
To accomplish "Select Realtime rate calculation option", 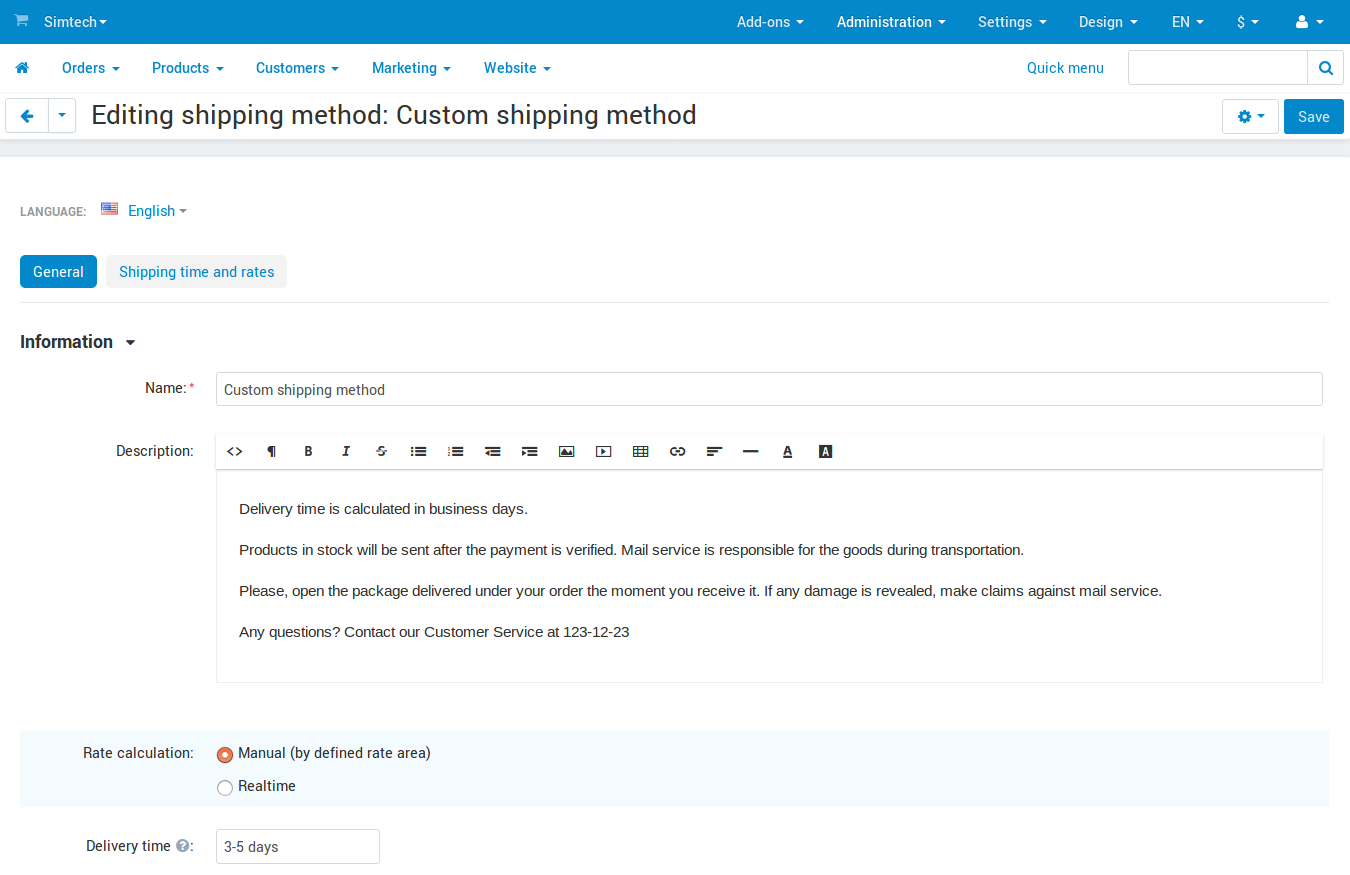I will point(225,788).
